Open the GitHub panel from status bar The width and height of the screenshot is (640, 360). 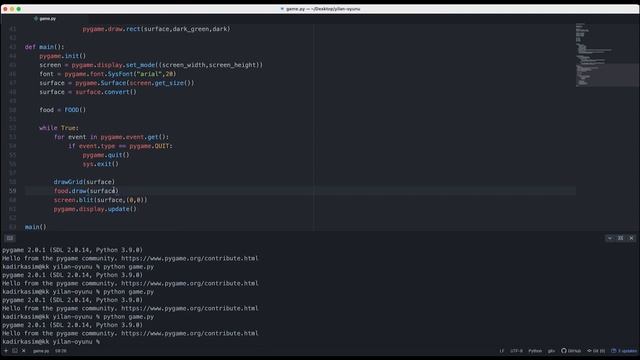571,351
